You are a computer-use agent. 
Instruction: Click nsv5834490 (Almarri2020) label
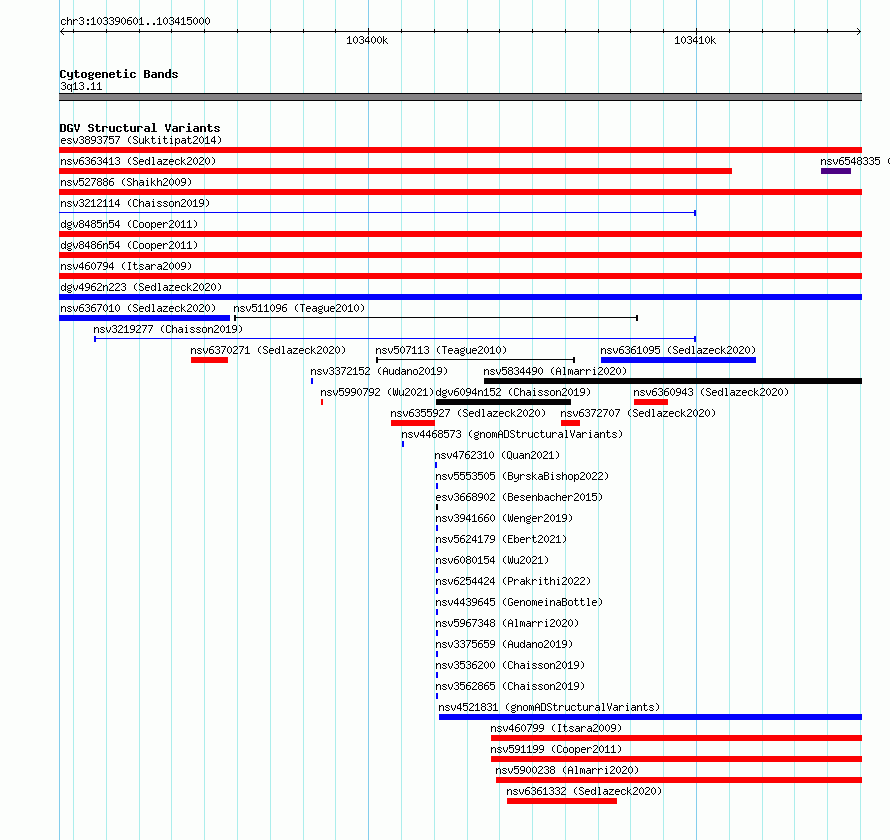tap(555, 371)
